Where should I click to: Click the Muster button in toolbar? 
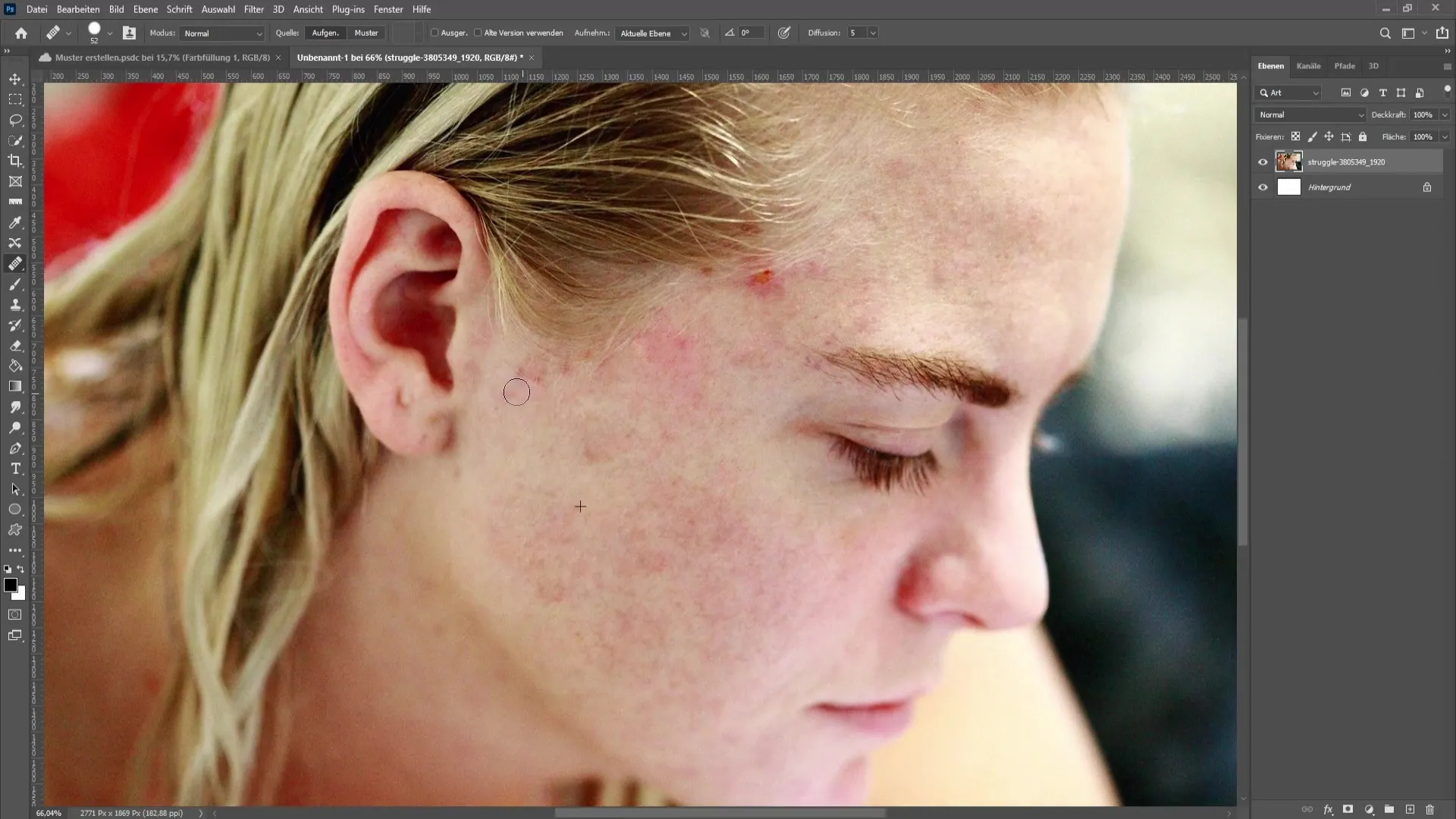pyautogui.click(x=366, y=32)
